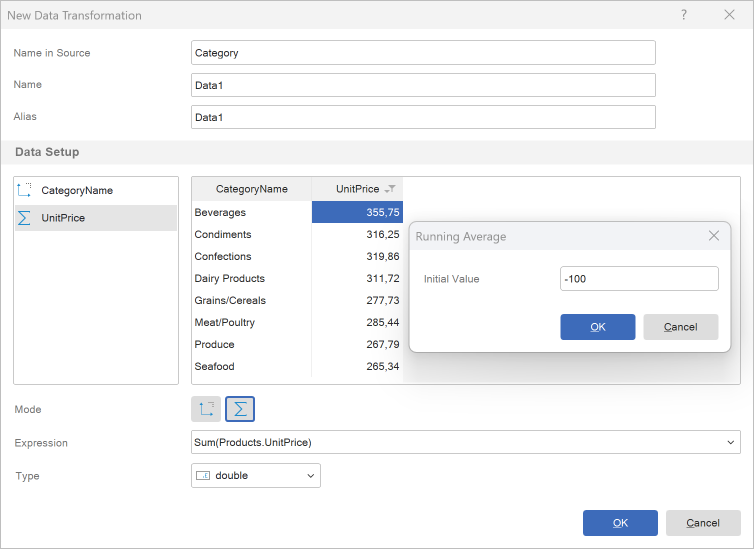The width and height of the screenshot is (754, 549).
Task: Click the sort/filter icon in UnitPrice header
Action: (x=391, y=189)
